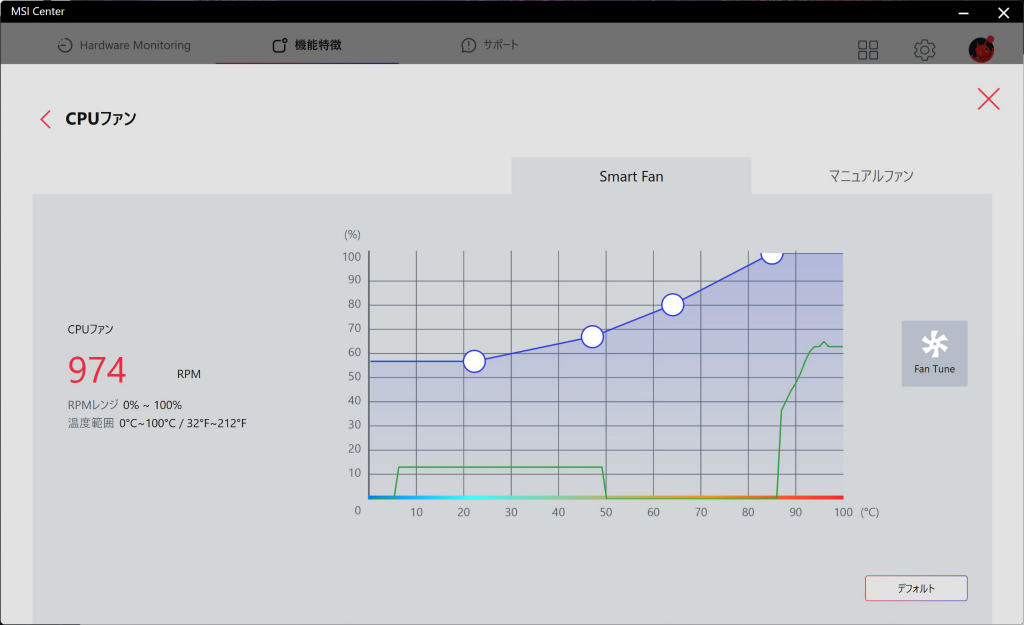Click the 温度範囲 0°C~100°C text
Viewport: 1024px width, 625px height.
[x=157, y=423]
